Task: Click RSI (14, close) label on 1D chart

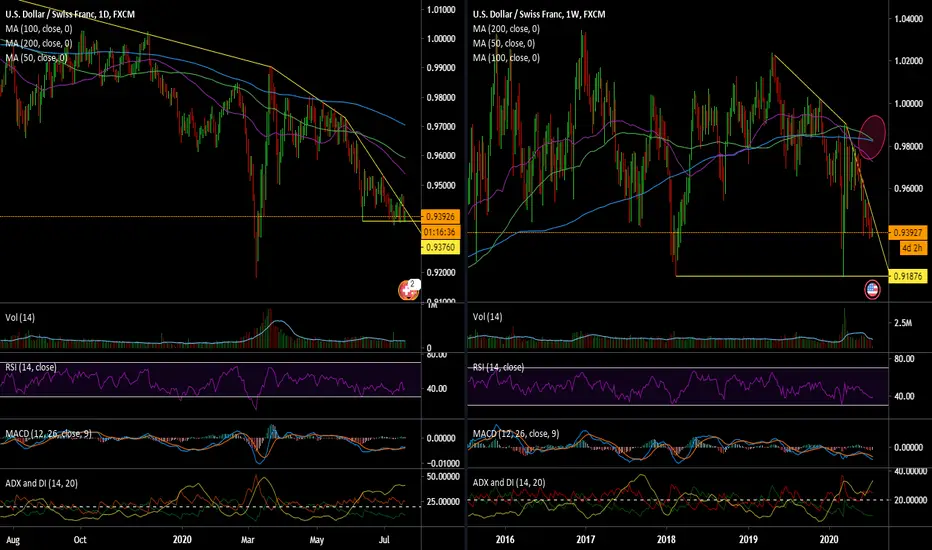Action: coord(31,367)
